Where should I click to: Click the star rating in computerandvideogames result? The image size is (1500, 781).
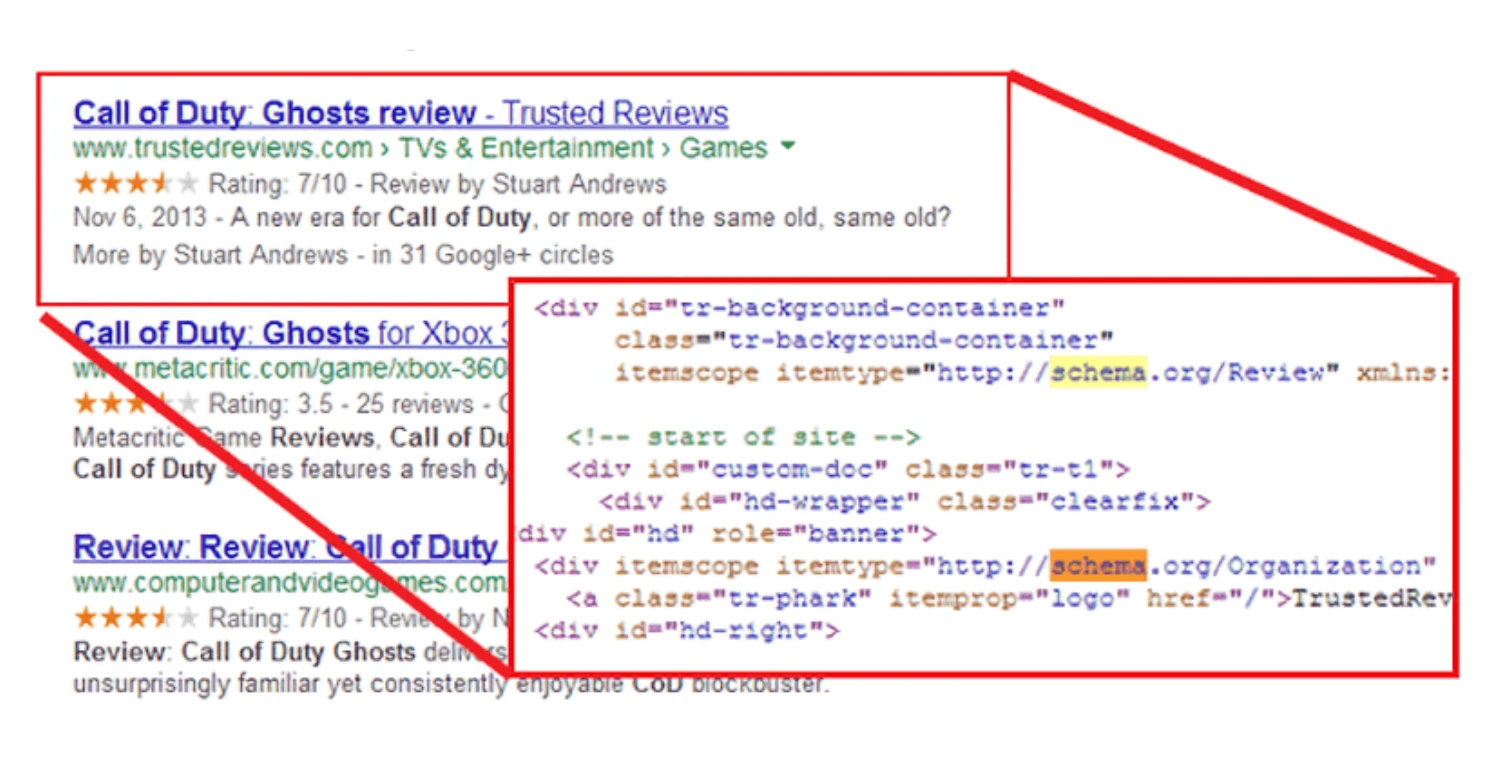137,618
